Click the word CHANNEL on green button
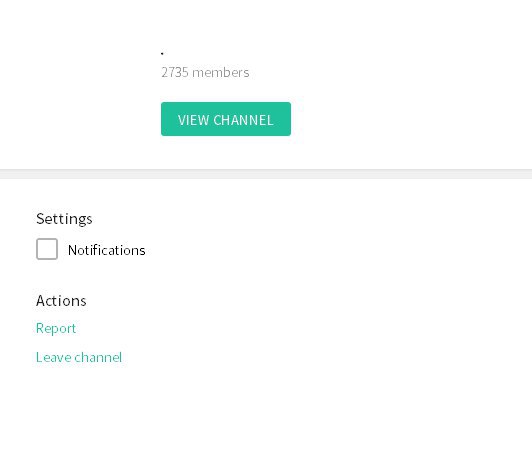 (243, 120)
